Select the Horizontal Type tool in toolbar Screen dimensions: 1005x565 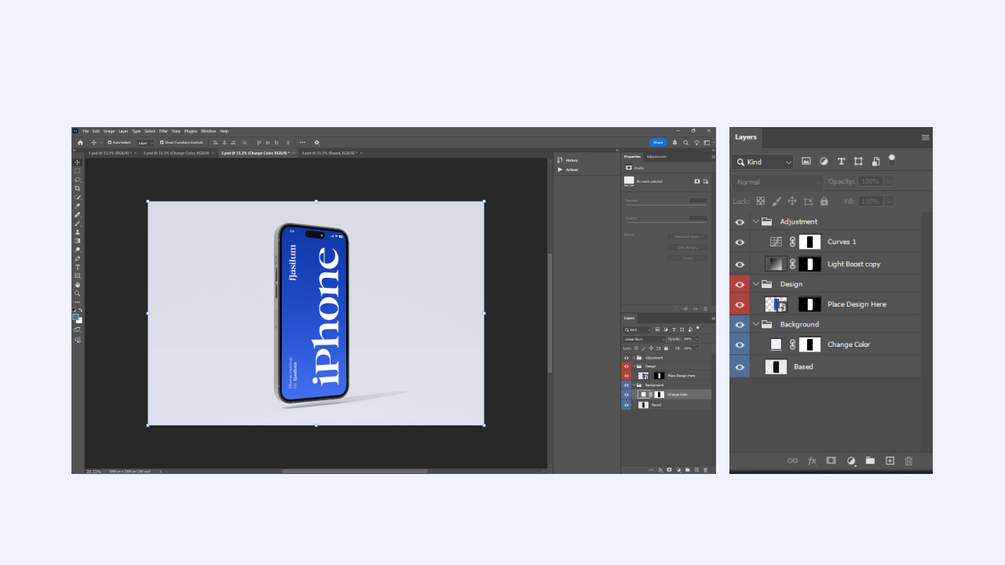click(x=78, y=267)
